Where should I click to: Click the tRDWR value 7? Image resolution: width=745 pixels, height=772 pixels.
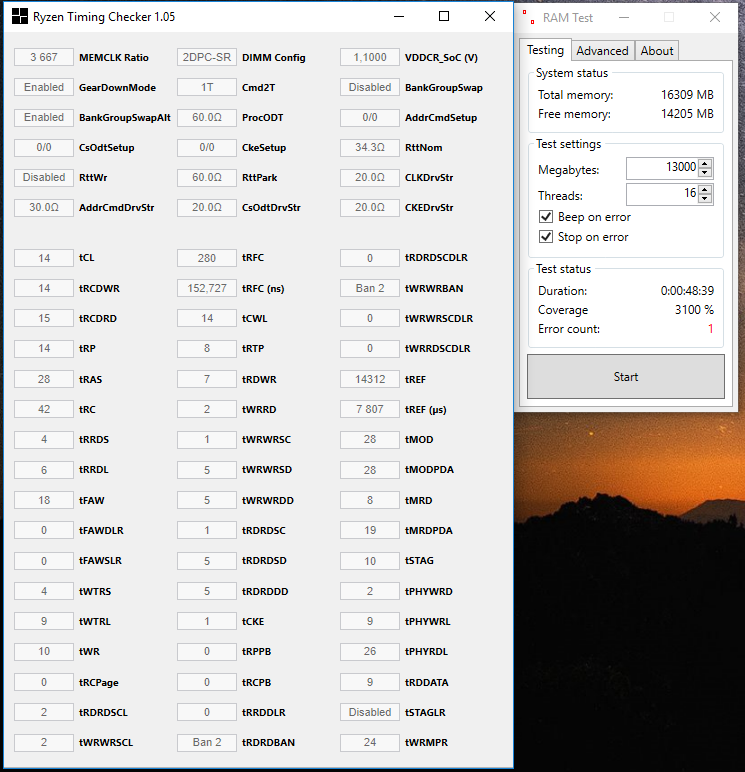click(x=207, y=379)
